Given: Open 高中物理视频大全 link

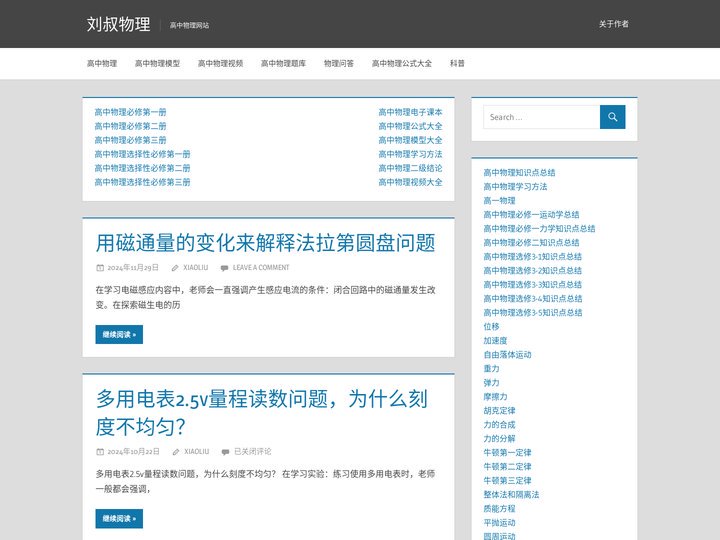Looking at the screenshot, I should click(411, 182).
